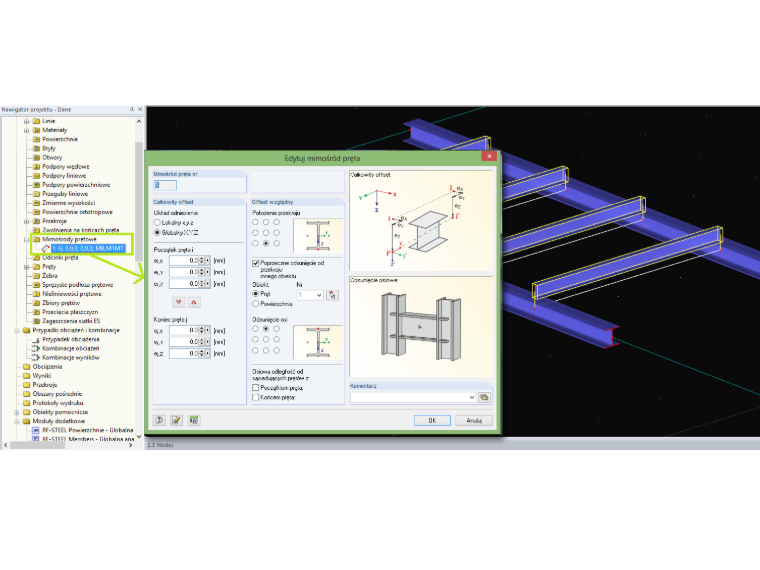Collapse the Mimośrody prętowe node

click(x=27, y=239)
